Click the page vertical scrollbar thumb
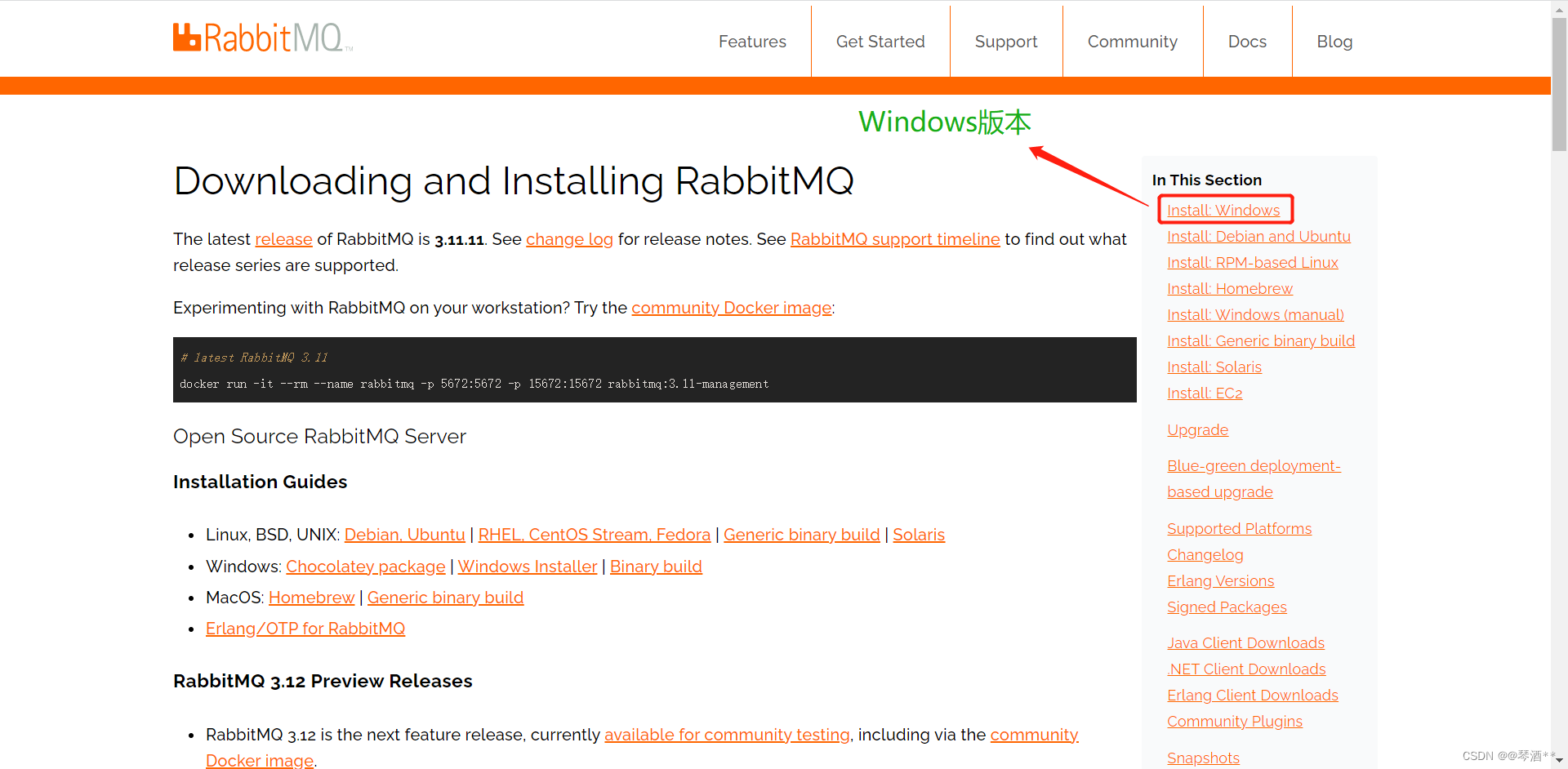Image resolution: width=1568 pixels, height=769 pixels. point(1559,83)
